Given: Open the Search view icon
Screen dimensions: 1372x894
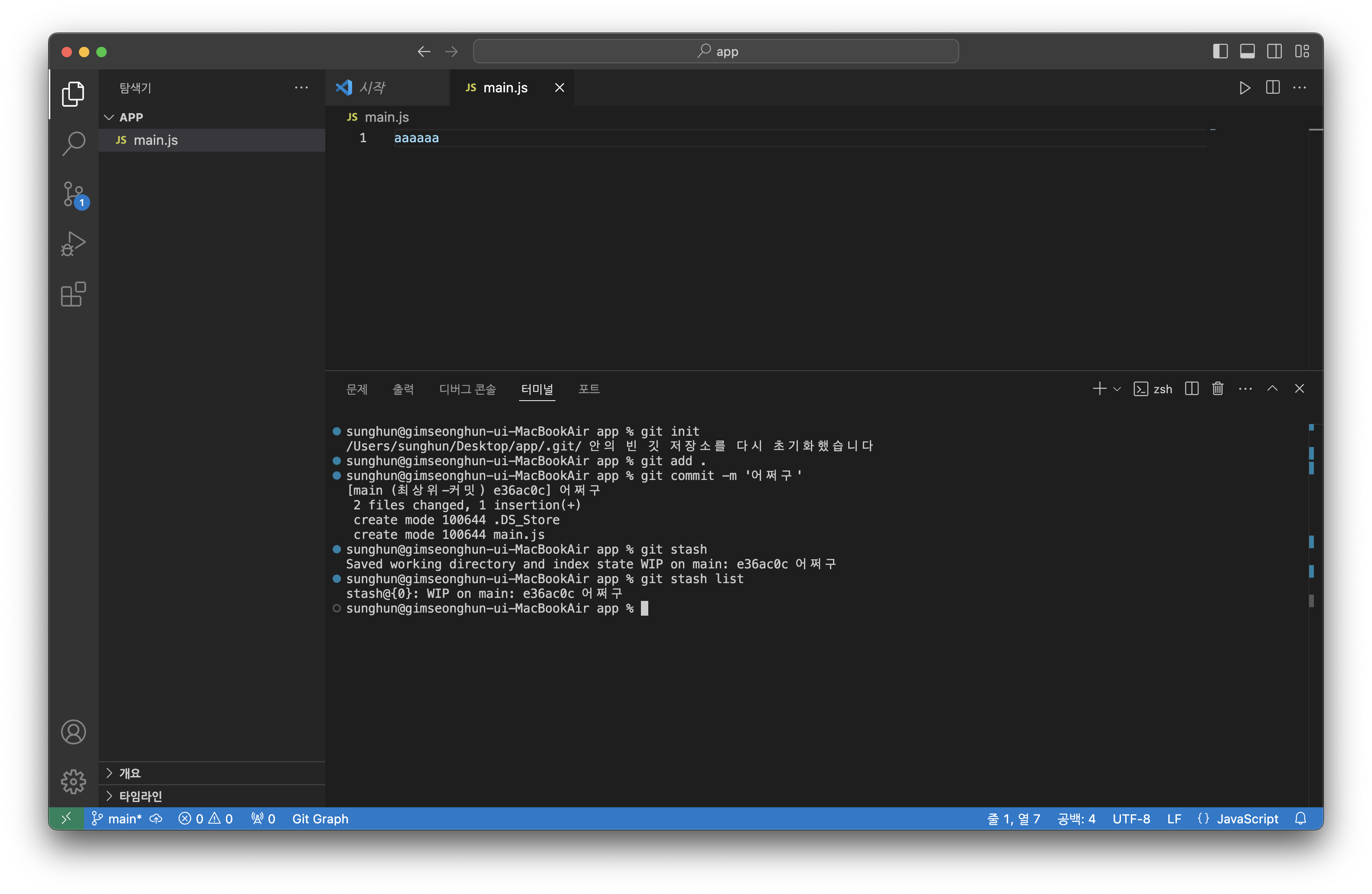Looking at the screenshot, I should [74, 144].
